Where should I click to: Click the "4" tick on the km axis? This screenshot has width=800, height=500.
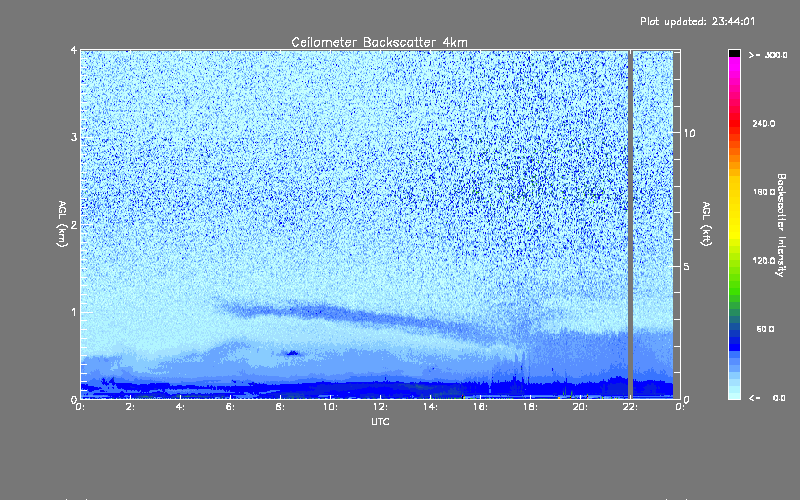click(x=74, y=50)
